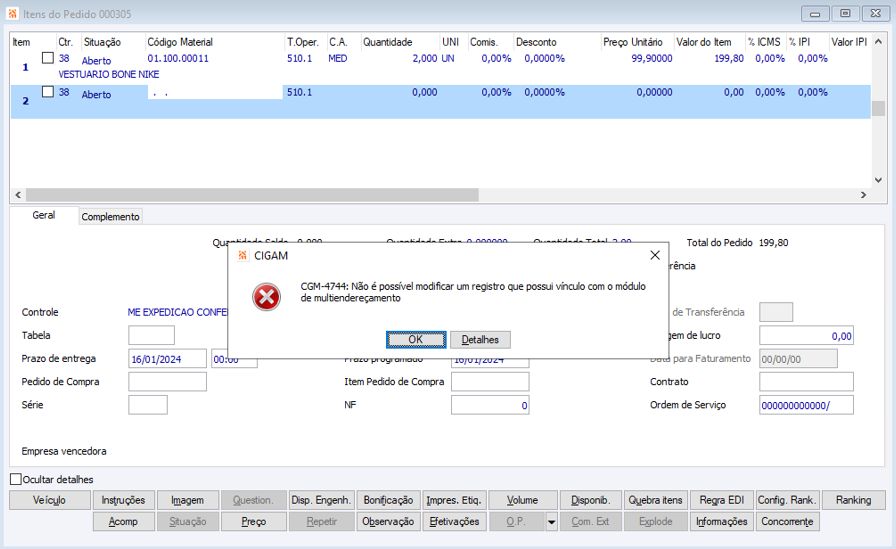Switch to the Complemento tab
The width and height of the screenshot is (896, 549).
110,217
